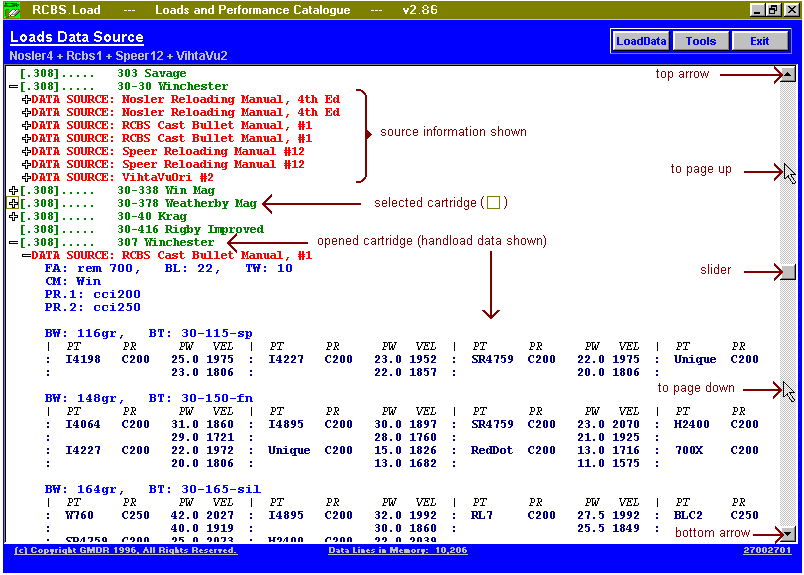Screen dimensions: 804x575
Task: Click the W760 powder entry
Action: (x=79, y=515)
